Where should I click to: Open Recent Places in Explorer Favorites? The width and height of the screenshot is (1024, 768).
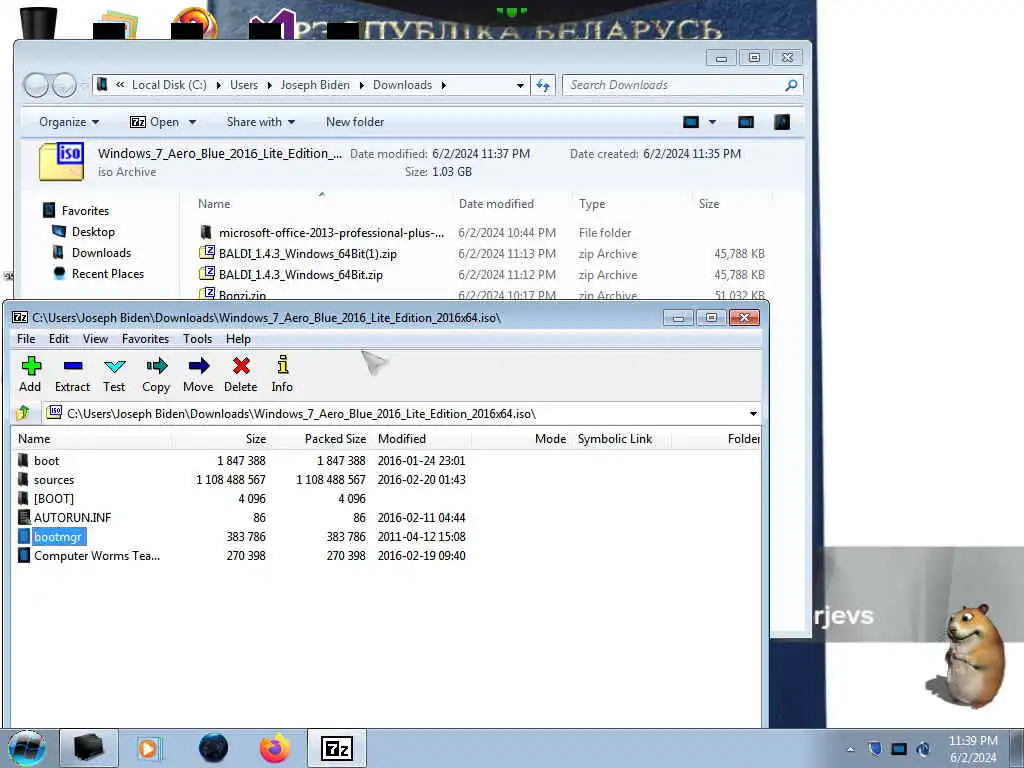pyautogui.click(x=99, y=274)
